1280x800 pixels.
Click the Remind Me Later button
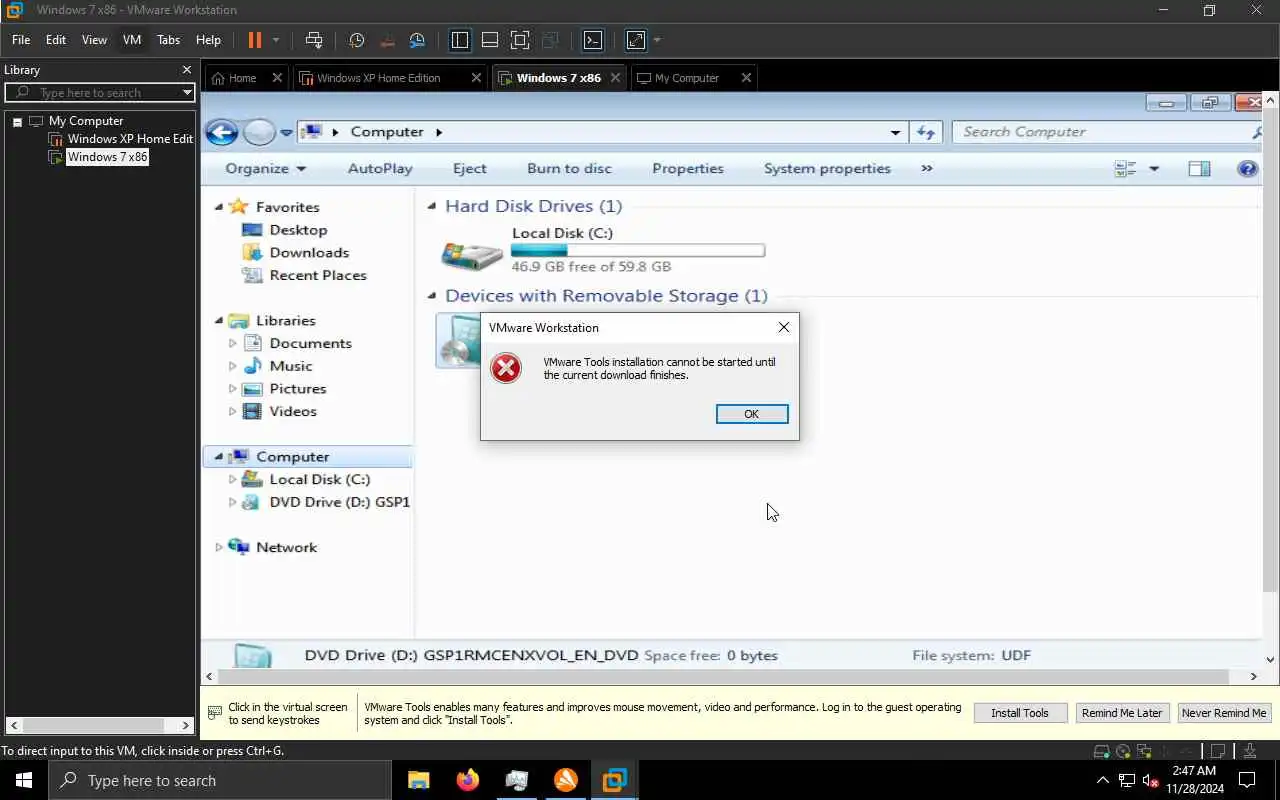(x=1122, y=713)
